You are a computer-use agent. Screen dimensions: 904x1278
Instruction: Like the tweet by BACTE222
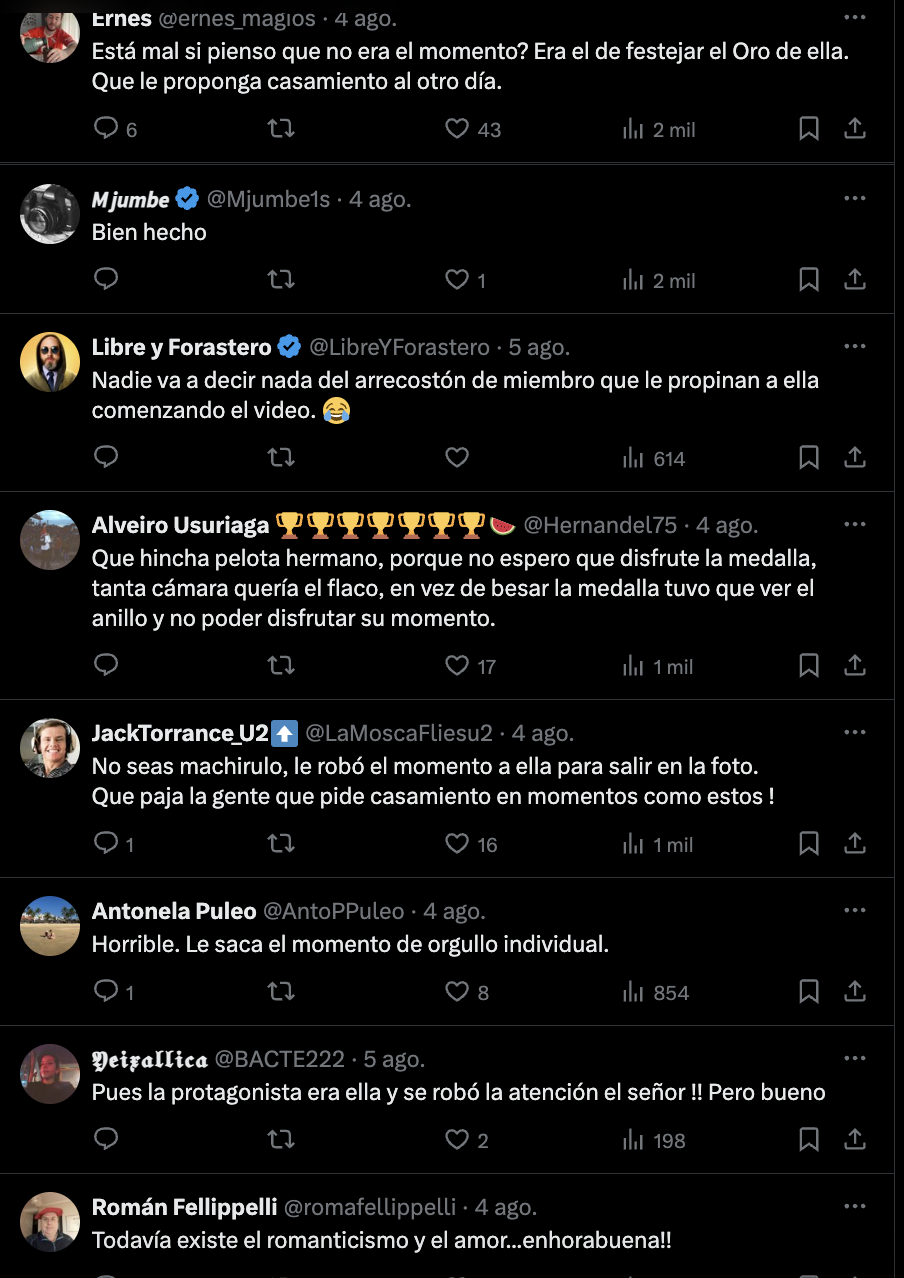457,1140
